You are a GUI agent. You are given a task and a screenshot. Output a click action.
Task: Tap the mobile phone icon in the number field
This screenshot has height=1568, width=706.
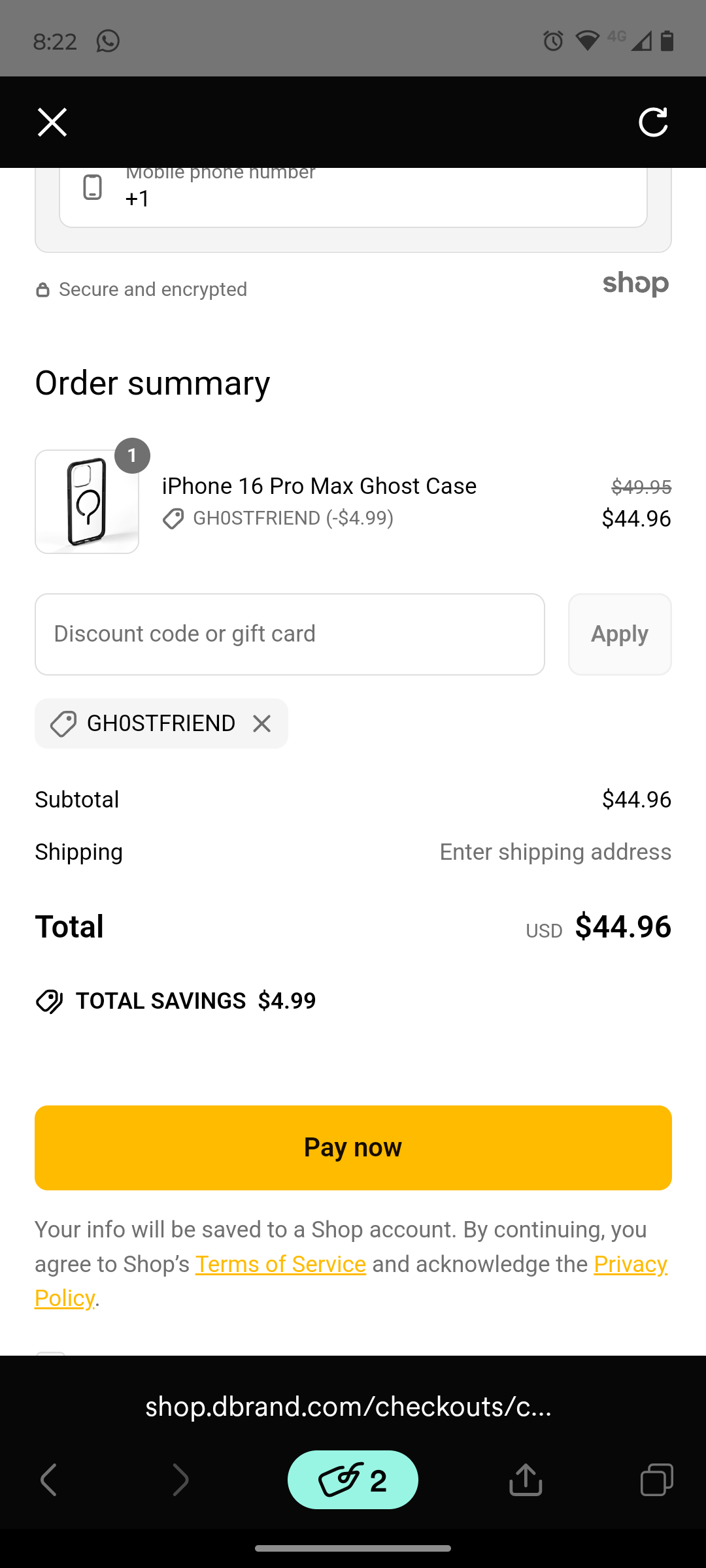pos(93,188)
